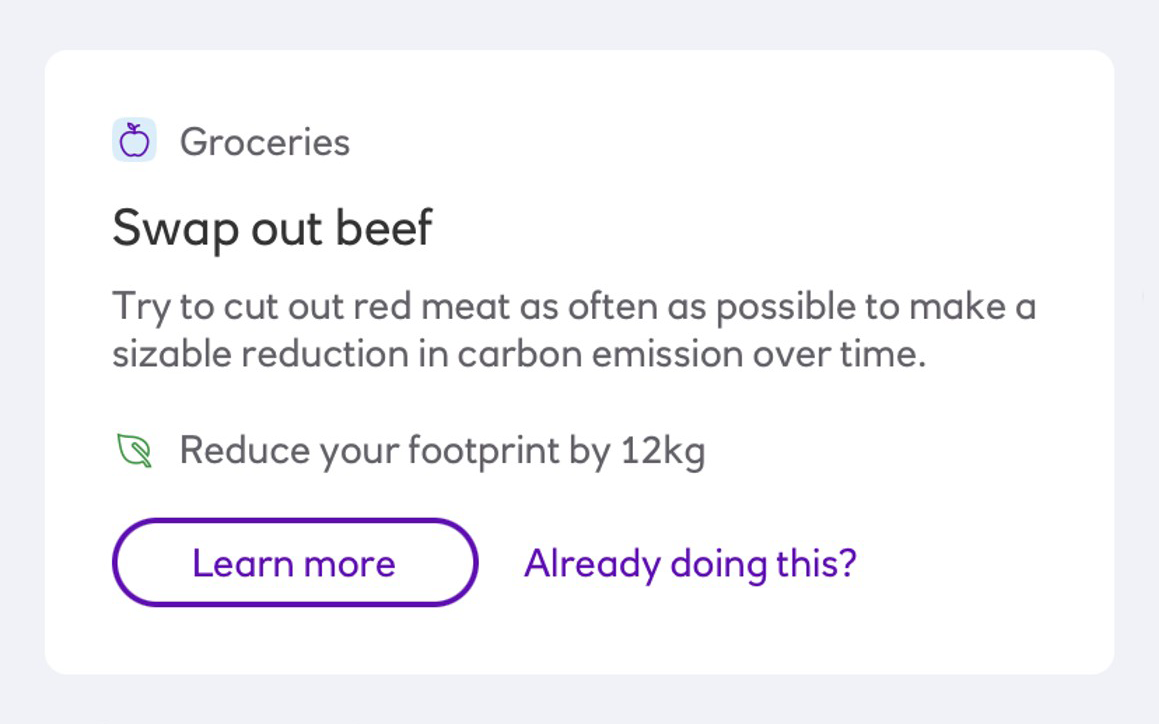Select the Groceries category label
Viewport: 1159px width, 724px height.
pos(265,141)
